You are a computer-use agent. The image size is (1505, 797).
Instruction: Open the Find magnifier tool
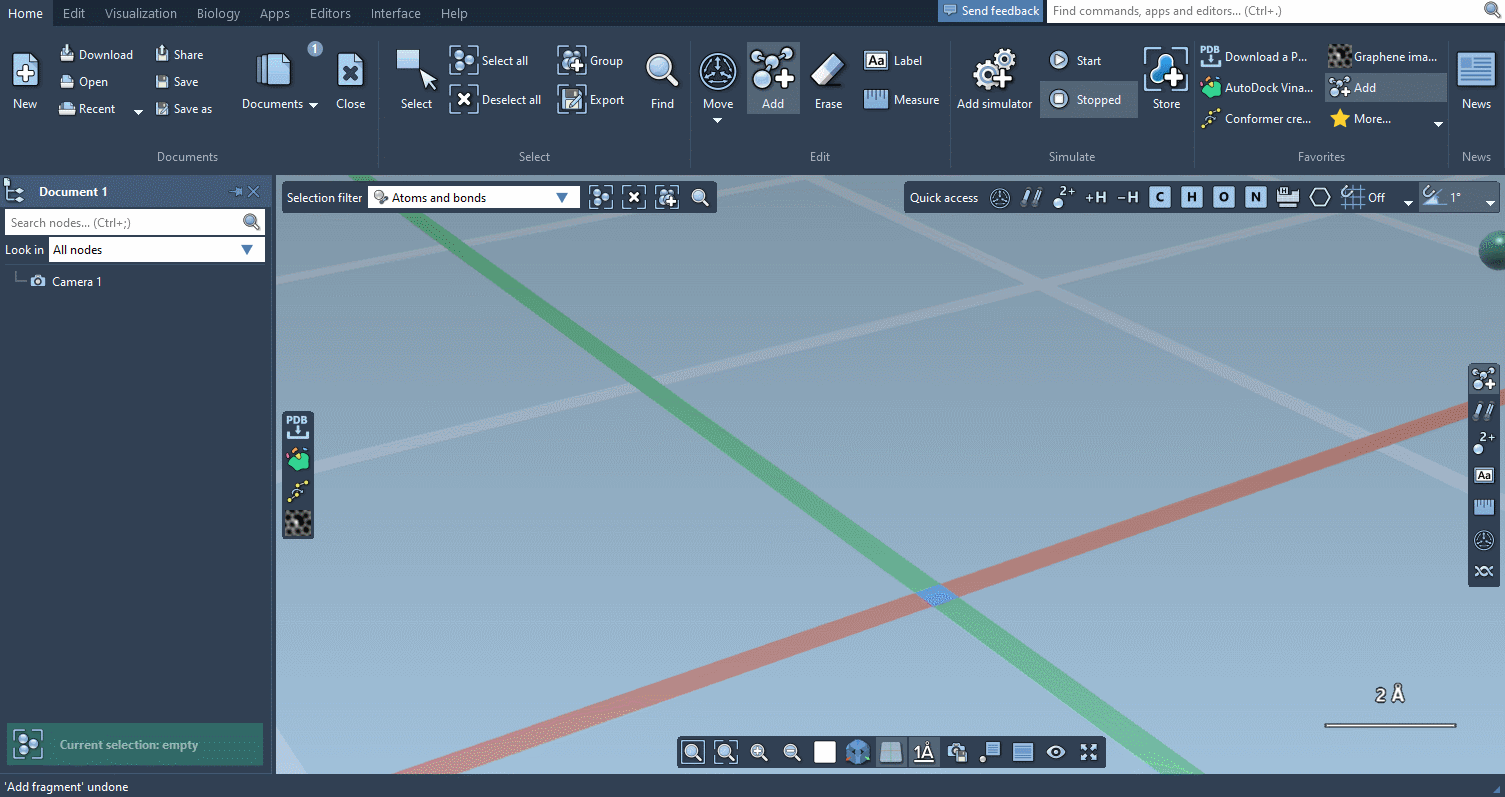(662, 78)
